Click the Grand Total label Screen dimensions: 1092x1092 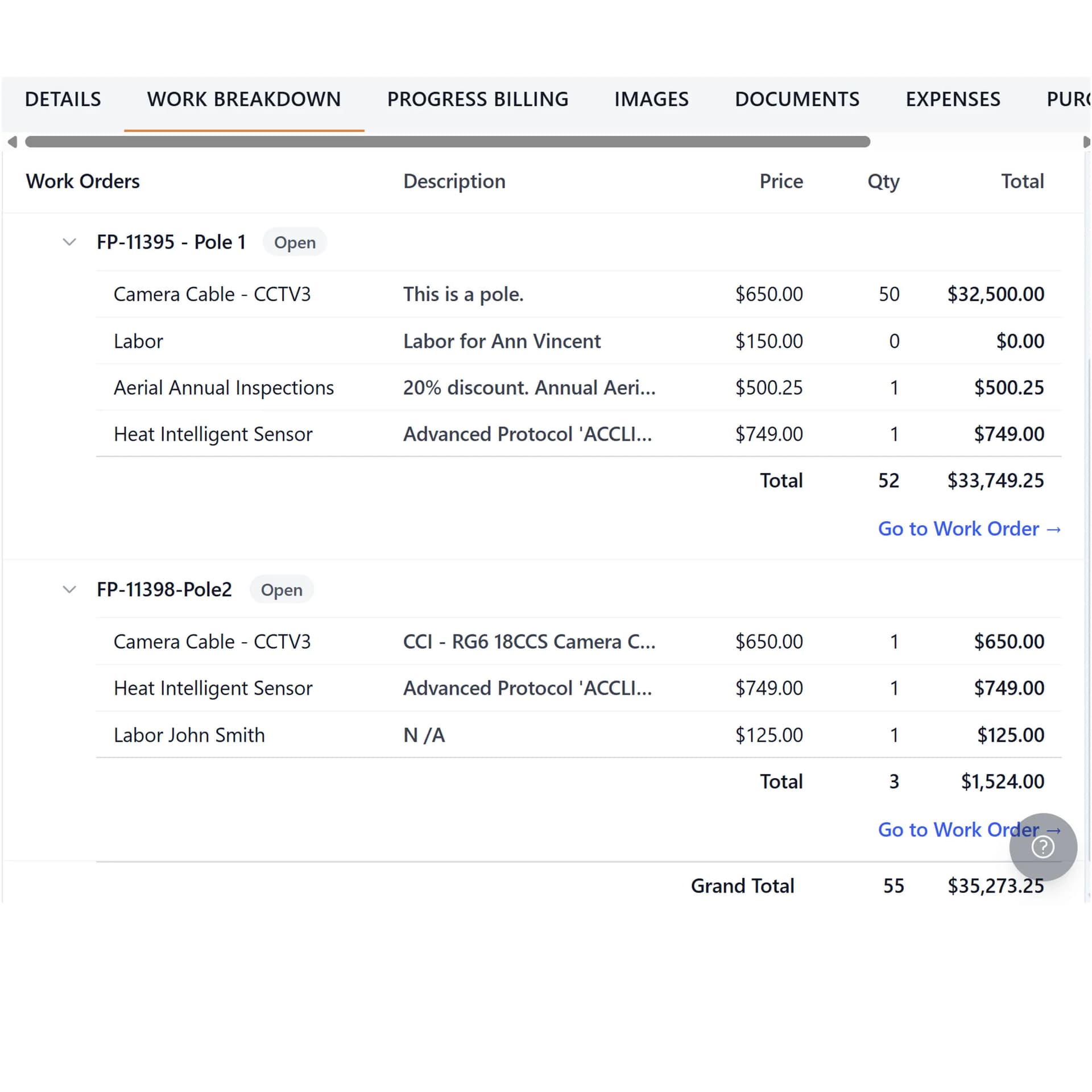743,886
